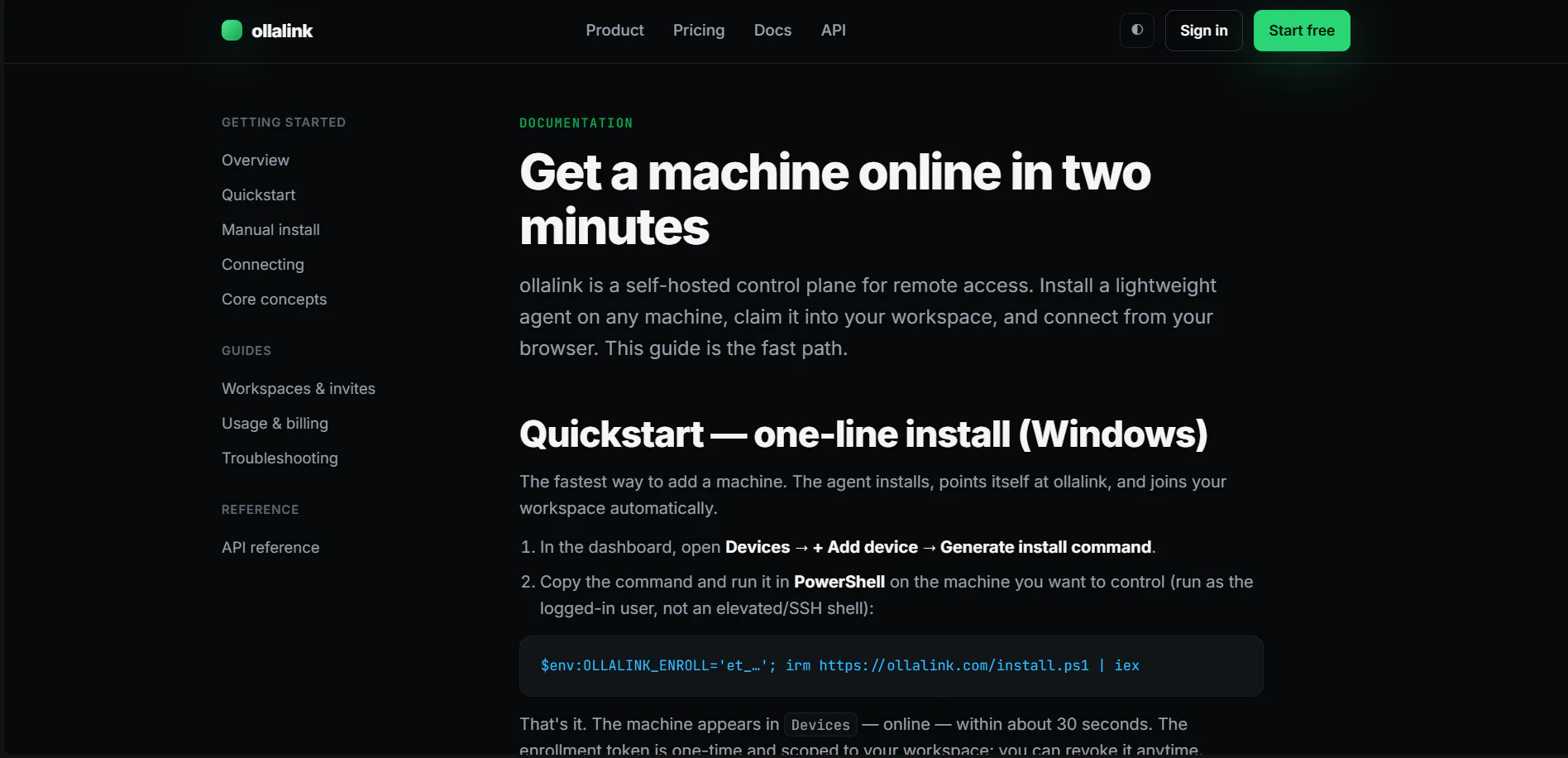Click the Quickstart one-line install heading
1568x758 pixels.
click(x=863, y=434)
